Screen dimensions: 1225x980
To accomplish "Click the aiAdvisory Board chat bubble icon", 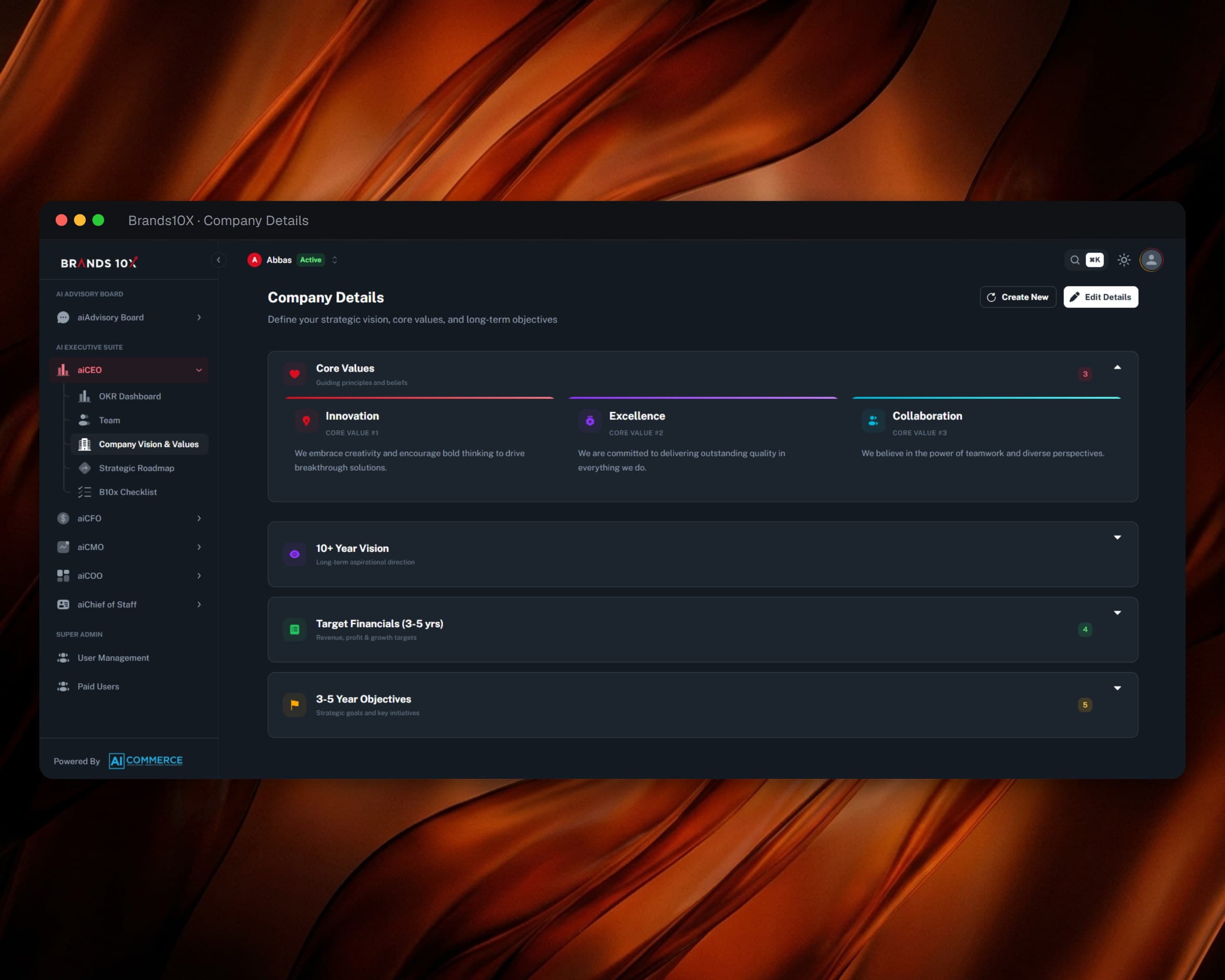I will (x=63, y=317).
